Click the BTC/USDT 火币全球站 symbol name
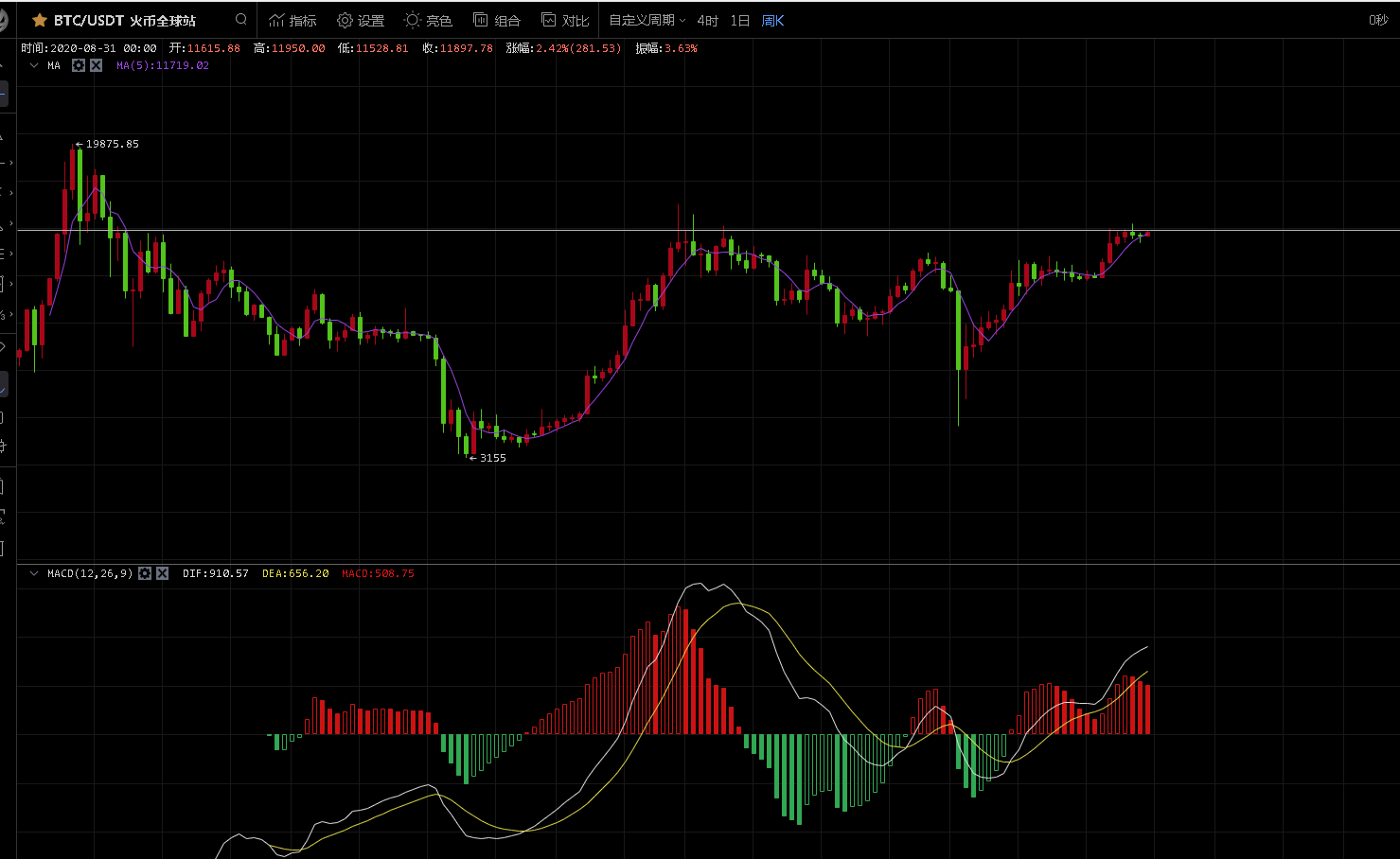The width and height of the screenshot is (1400, 859). click(124, 20)
